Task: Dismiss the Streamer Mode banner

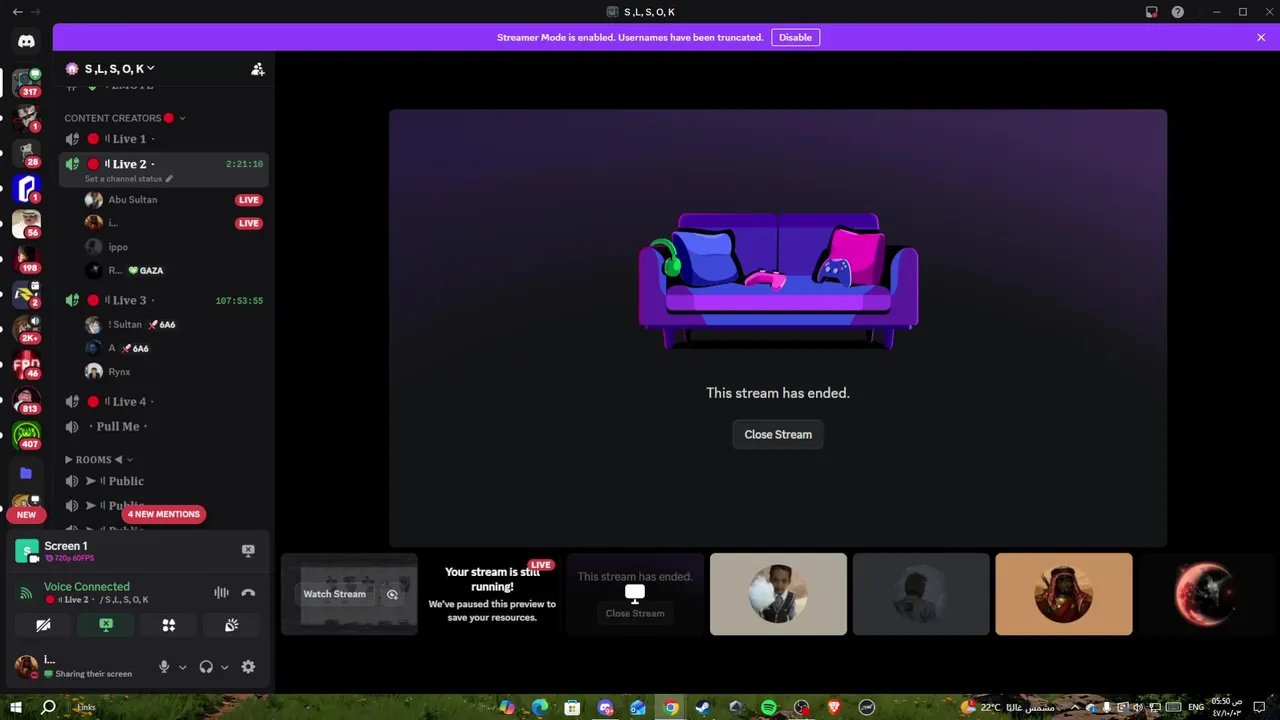Action: click(1261, 37)
